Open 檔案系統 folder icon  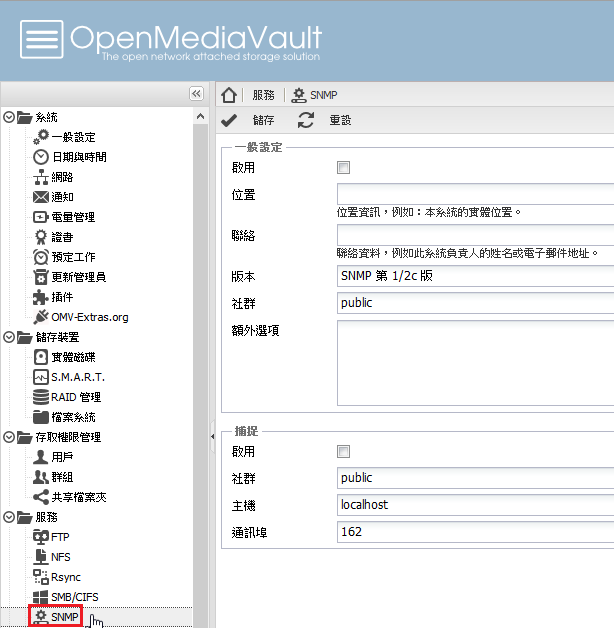(x=41, y=417)
